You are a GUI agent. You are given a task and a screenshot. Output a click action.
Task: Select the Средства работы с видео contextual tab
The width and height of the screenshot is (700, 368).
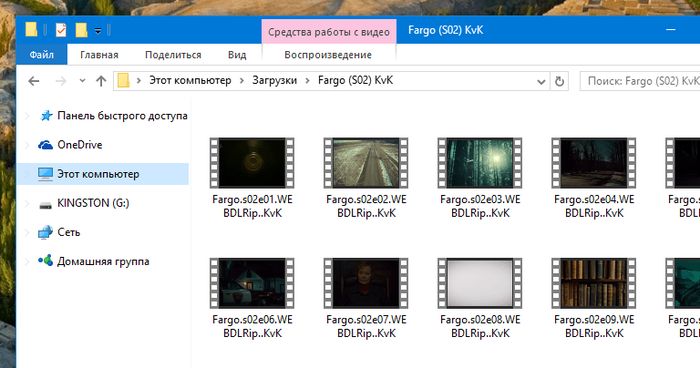pyautogui.click(x=329, y=32)
